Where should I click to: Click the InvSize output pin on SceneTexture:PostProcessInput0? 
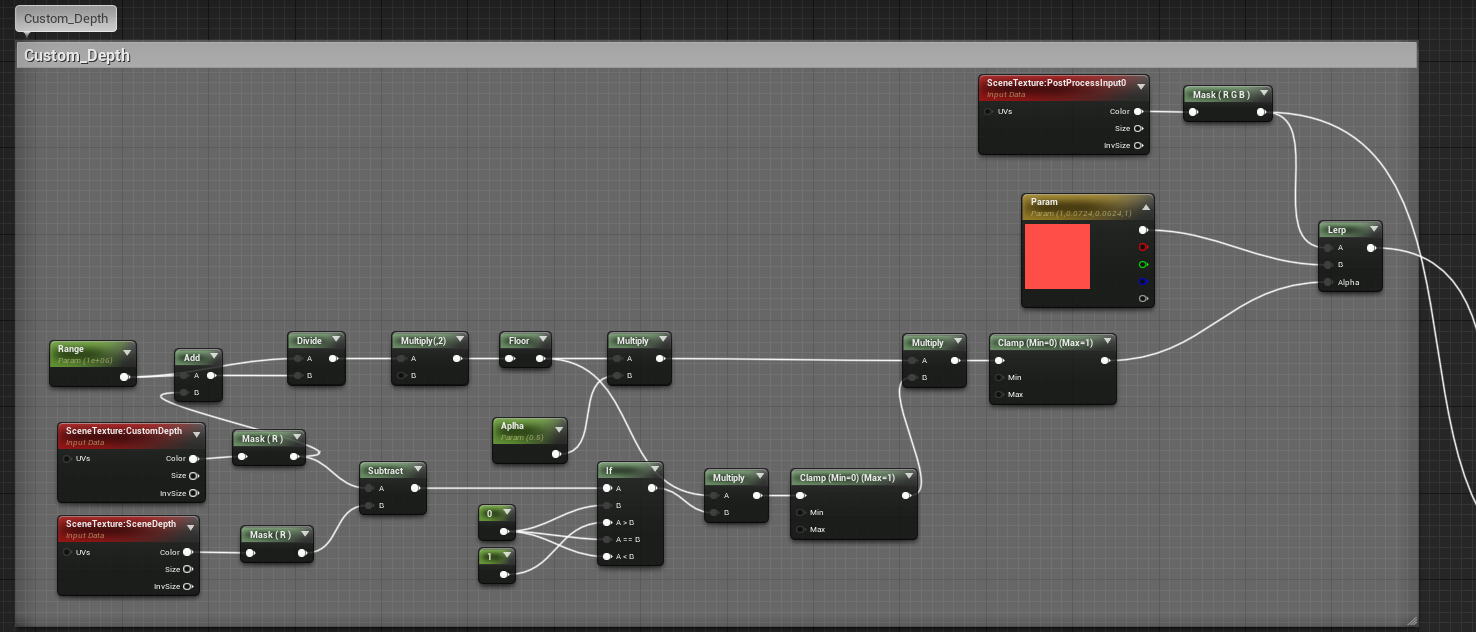[1139, 146]
